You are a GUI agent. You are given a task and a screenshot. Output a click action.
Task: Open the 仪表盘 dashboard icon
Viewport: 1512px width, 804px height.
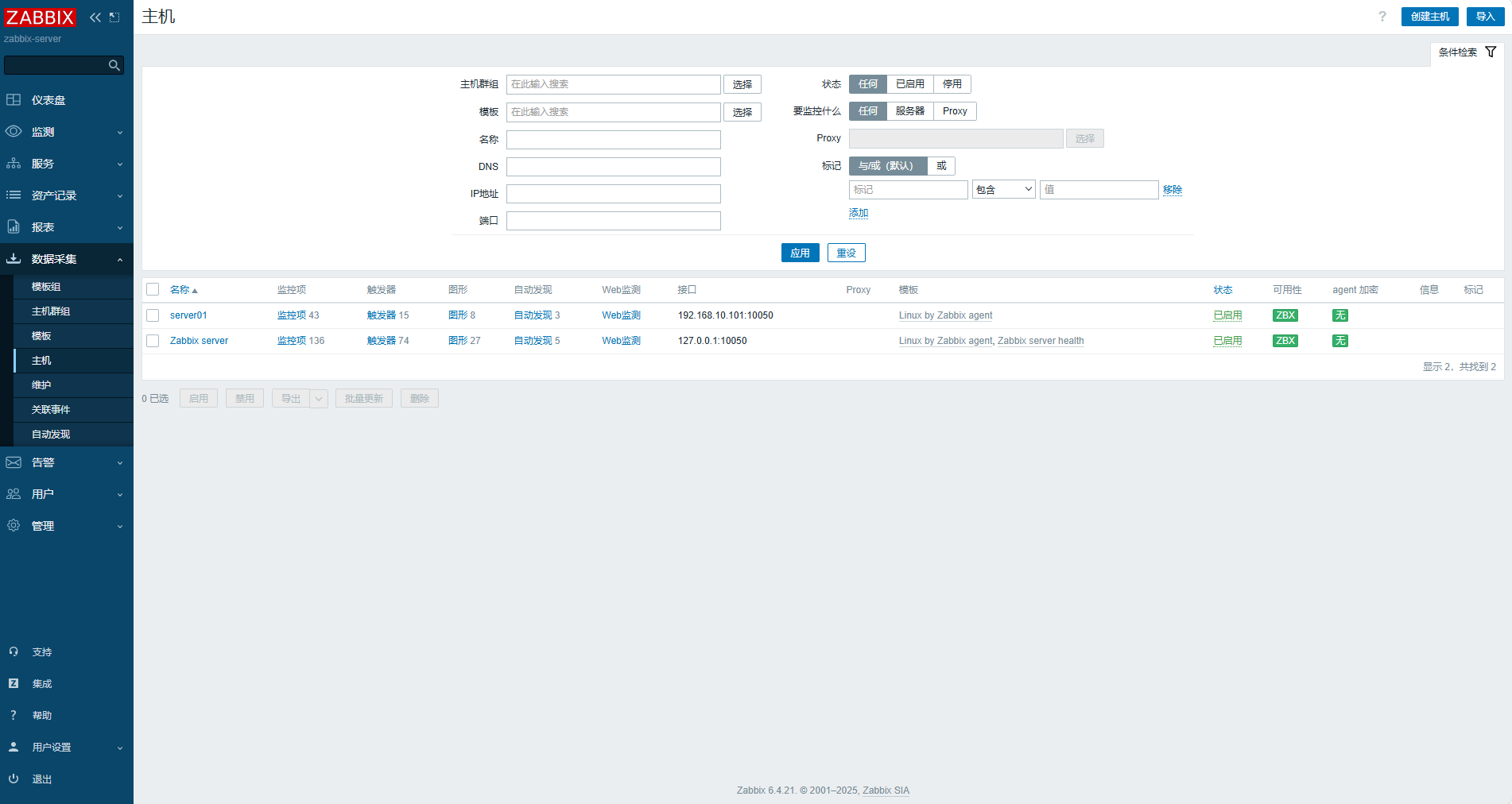(14, 100)
